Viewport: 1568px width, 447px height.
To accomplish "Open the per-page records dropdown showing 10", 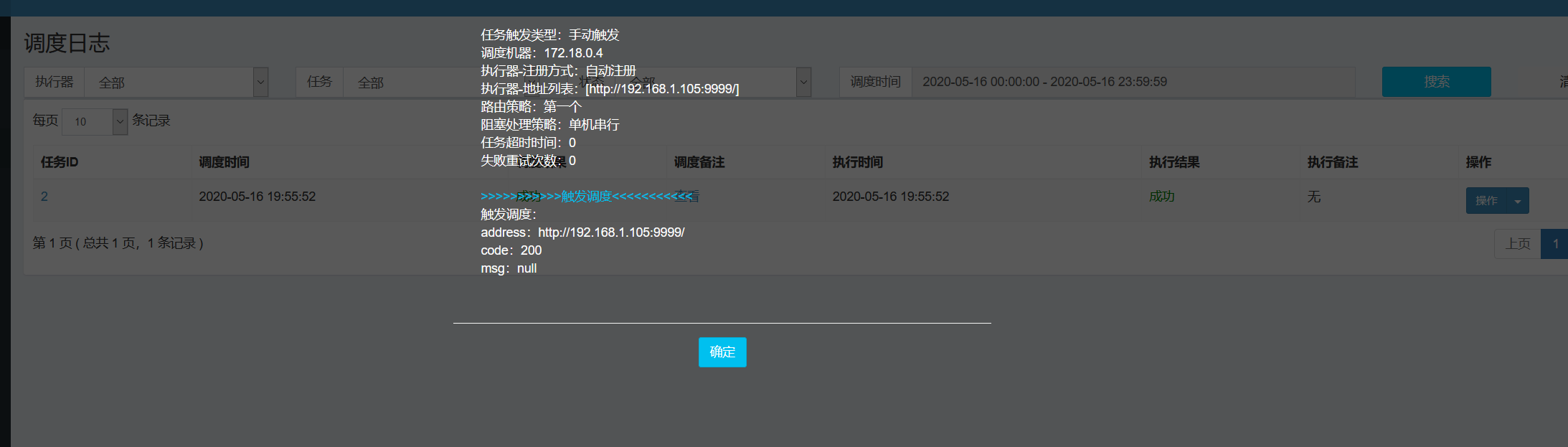I will point(95,121).
